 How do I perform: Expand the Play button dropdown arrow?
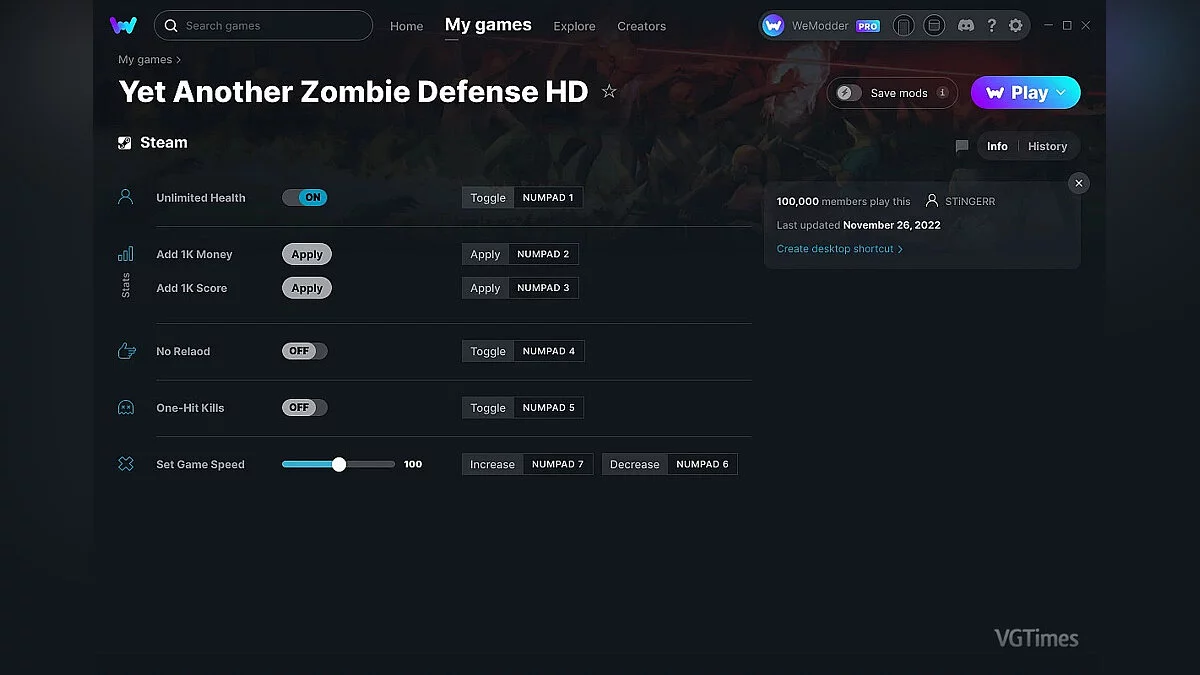point(1062,93)
